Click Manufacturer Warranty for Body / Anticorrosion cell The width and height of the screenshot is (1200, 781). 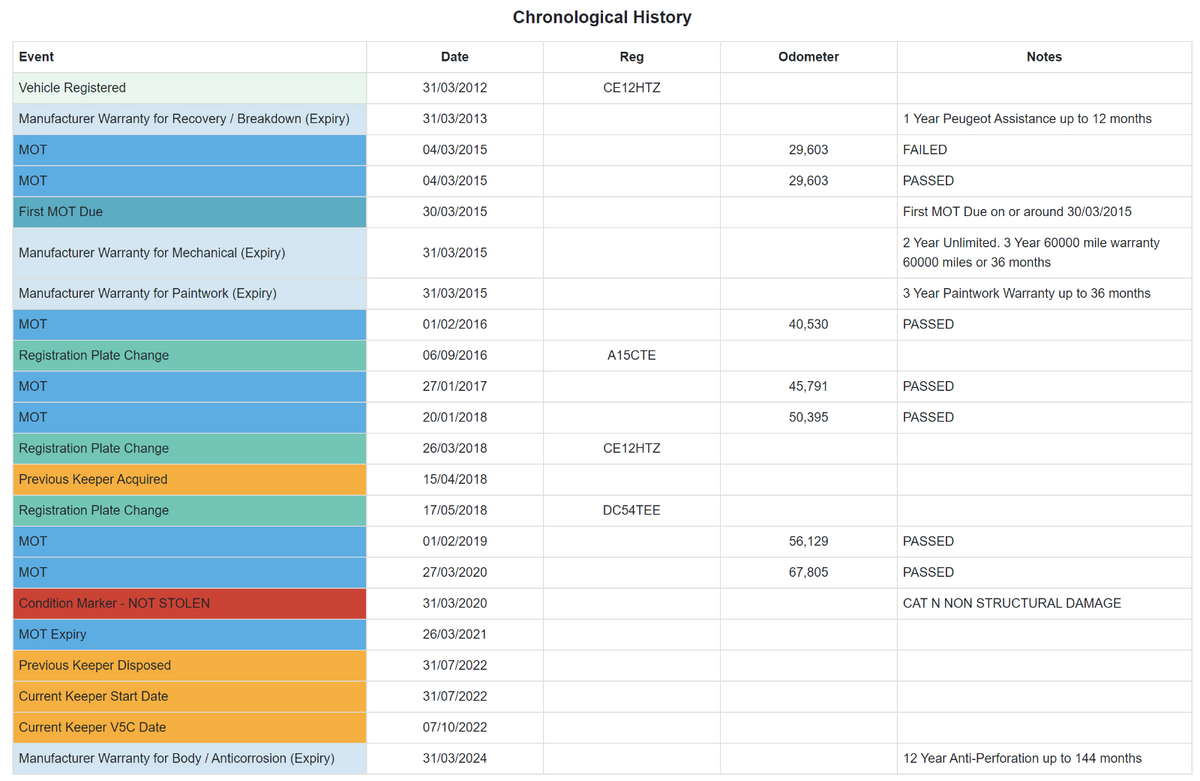pyautogui.click(x=189, y=759)
